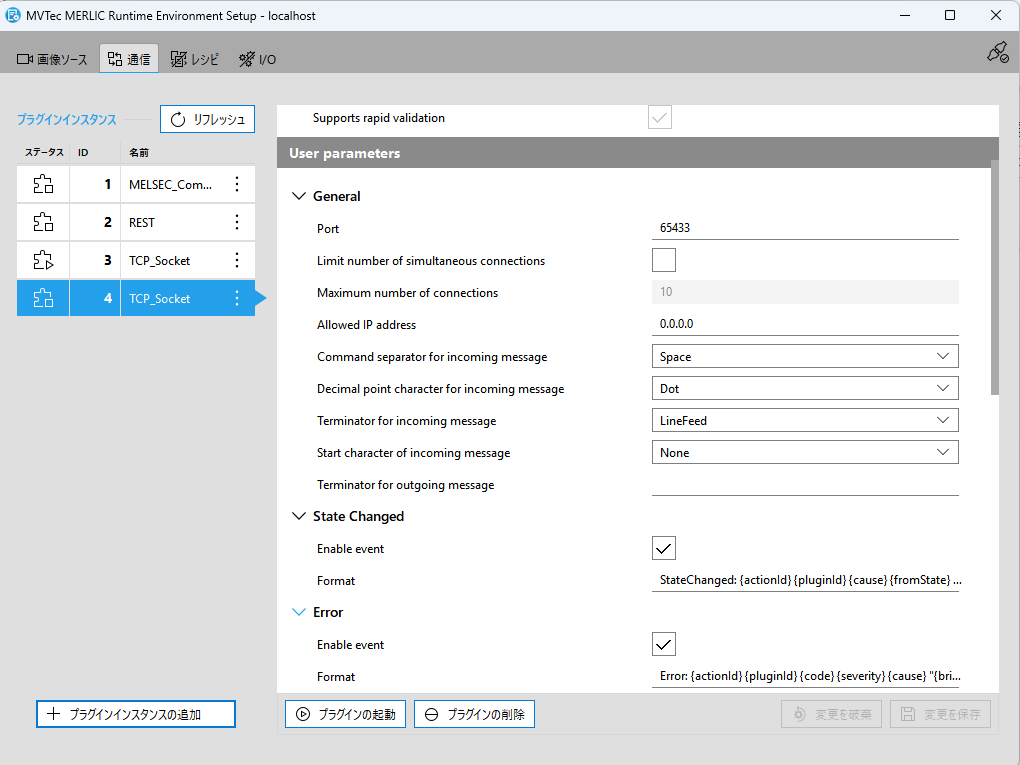1020x765 pixels.
Task: Click the status icon of plugin ID 4
Action: [x=44, y=299]
